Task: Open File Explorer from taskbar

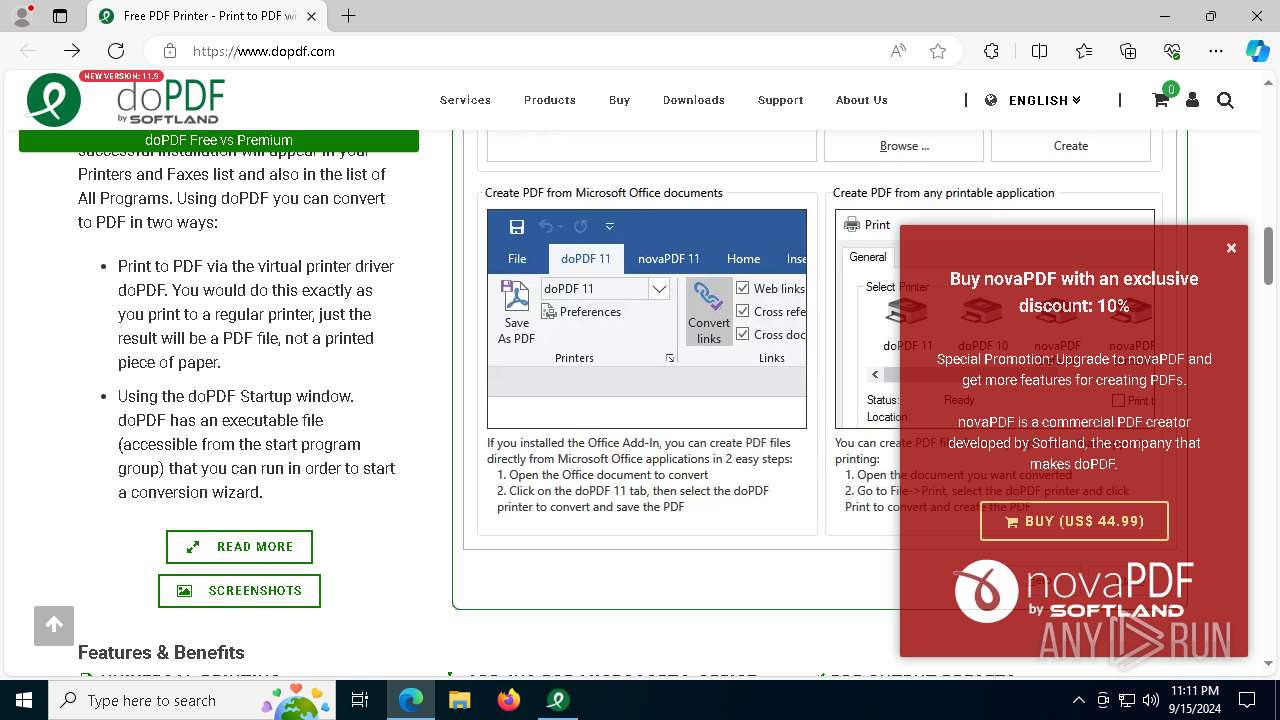Action: pos(459,700)
